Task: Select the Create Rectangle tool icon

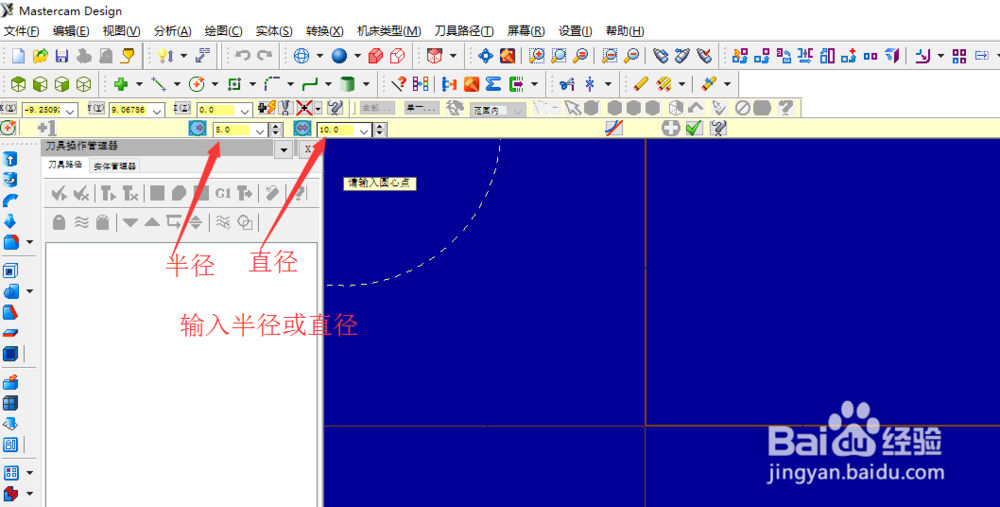Action: click(x=234, y=84)
